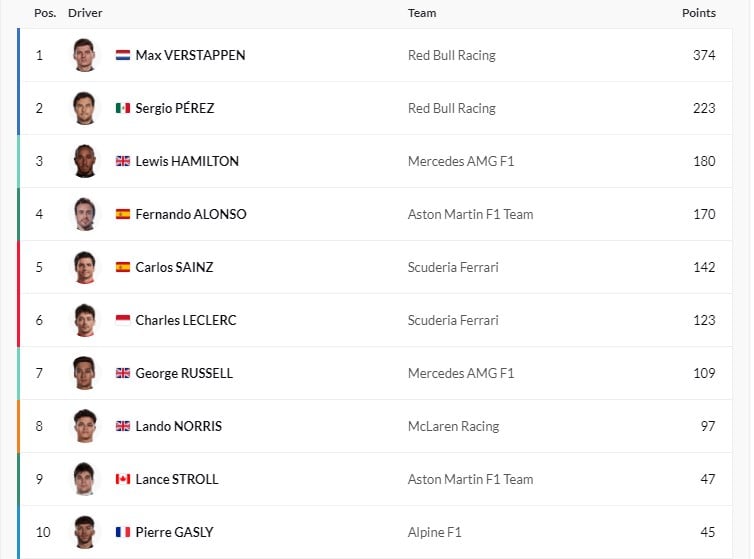Open Pierre Gasly's headshot photo

[85, 532]
